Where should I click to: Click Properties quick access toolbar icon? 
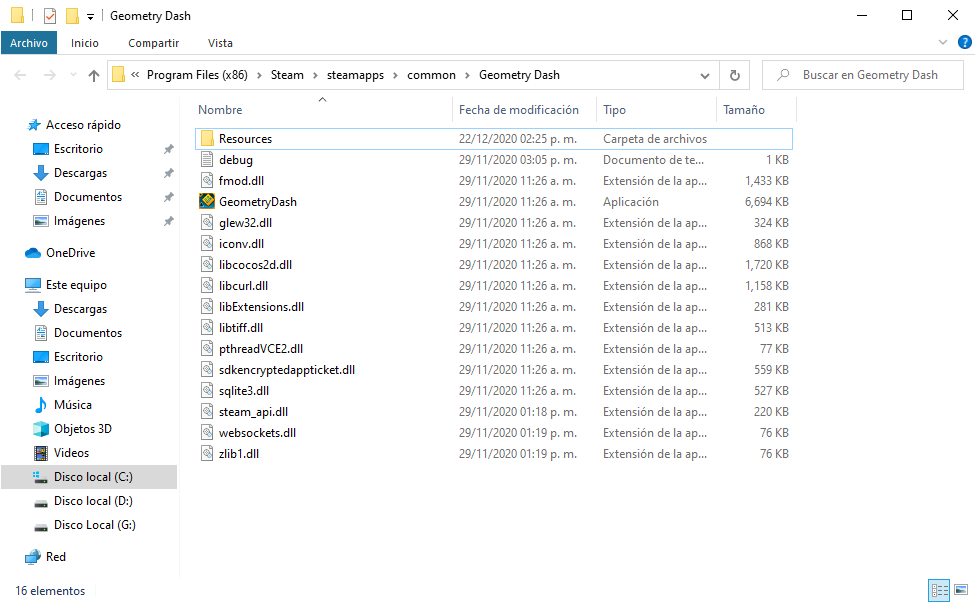click(50, 16)
